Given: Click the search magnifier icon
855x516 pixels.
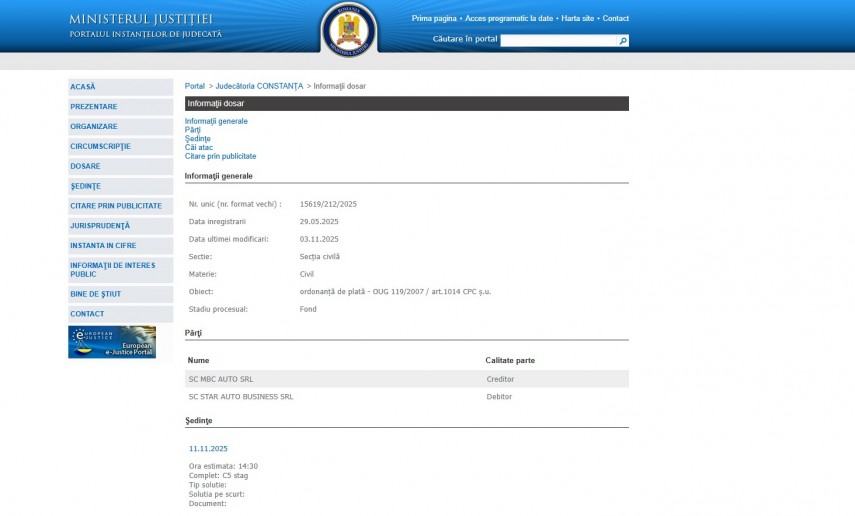Looking at the screenshot, I should 623,41.
